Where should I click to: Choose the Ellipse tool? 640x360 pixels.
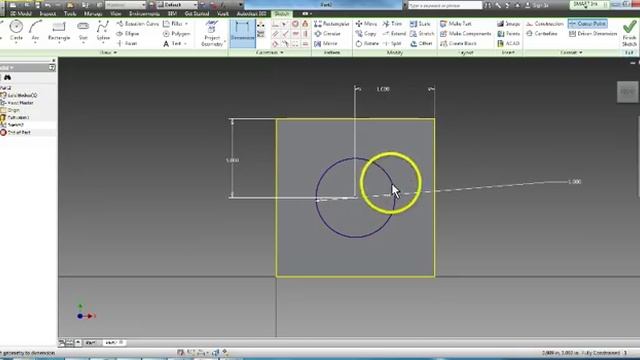click(x=128, y=33)
